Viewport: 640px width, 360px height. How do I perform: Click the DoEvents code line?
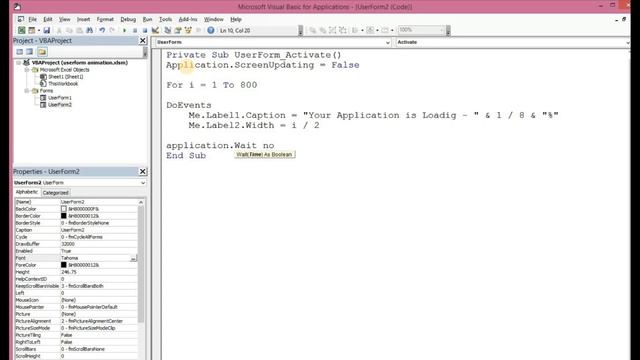click(x=189, y=105)
